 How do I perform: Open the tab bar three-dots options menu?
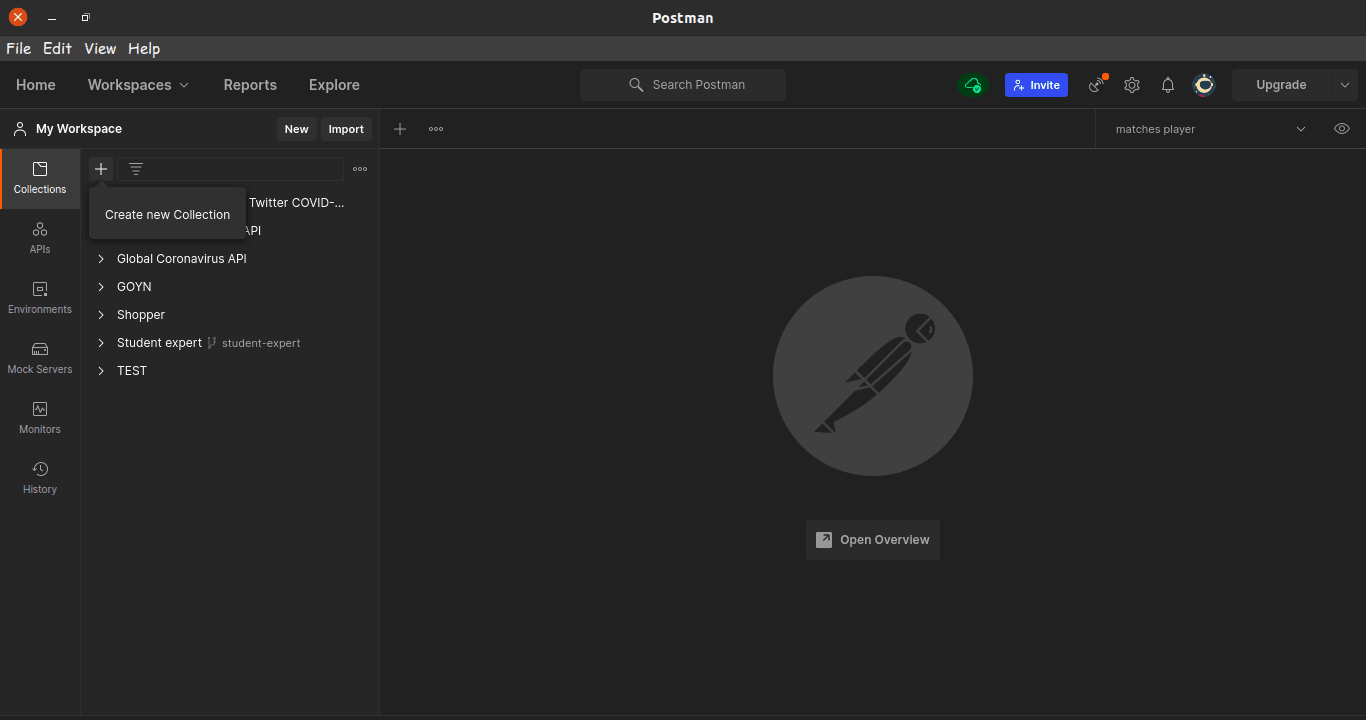[436, 129]
